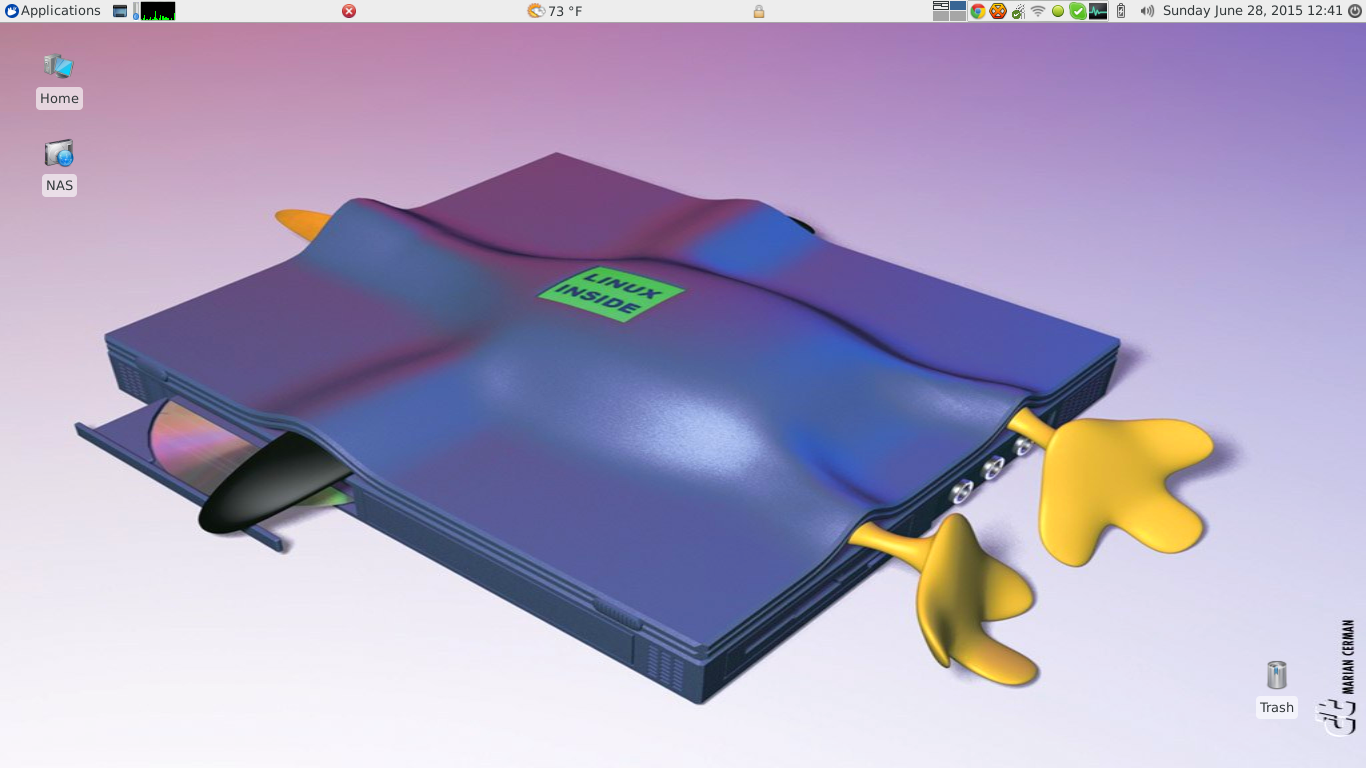Open the Applications menu
1366x768 pixels.
click(x=52, y=11)
